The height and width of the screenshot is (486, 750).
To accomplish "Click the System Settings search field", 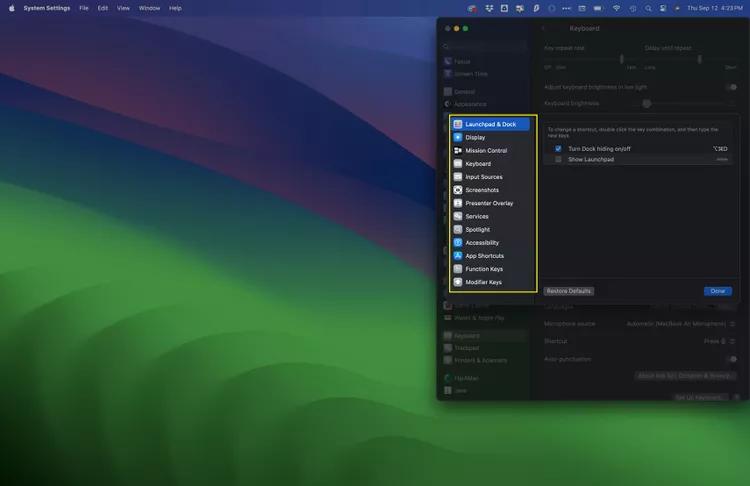I will coord(484,46).
